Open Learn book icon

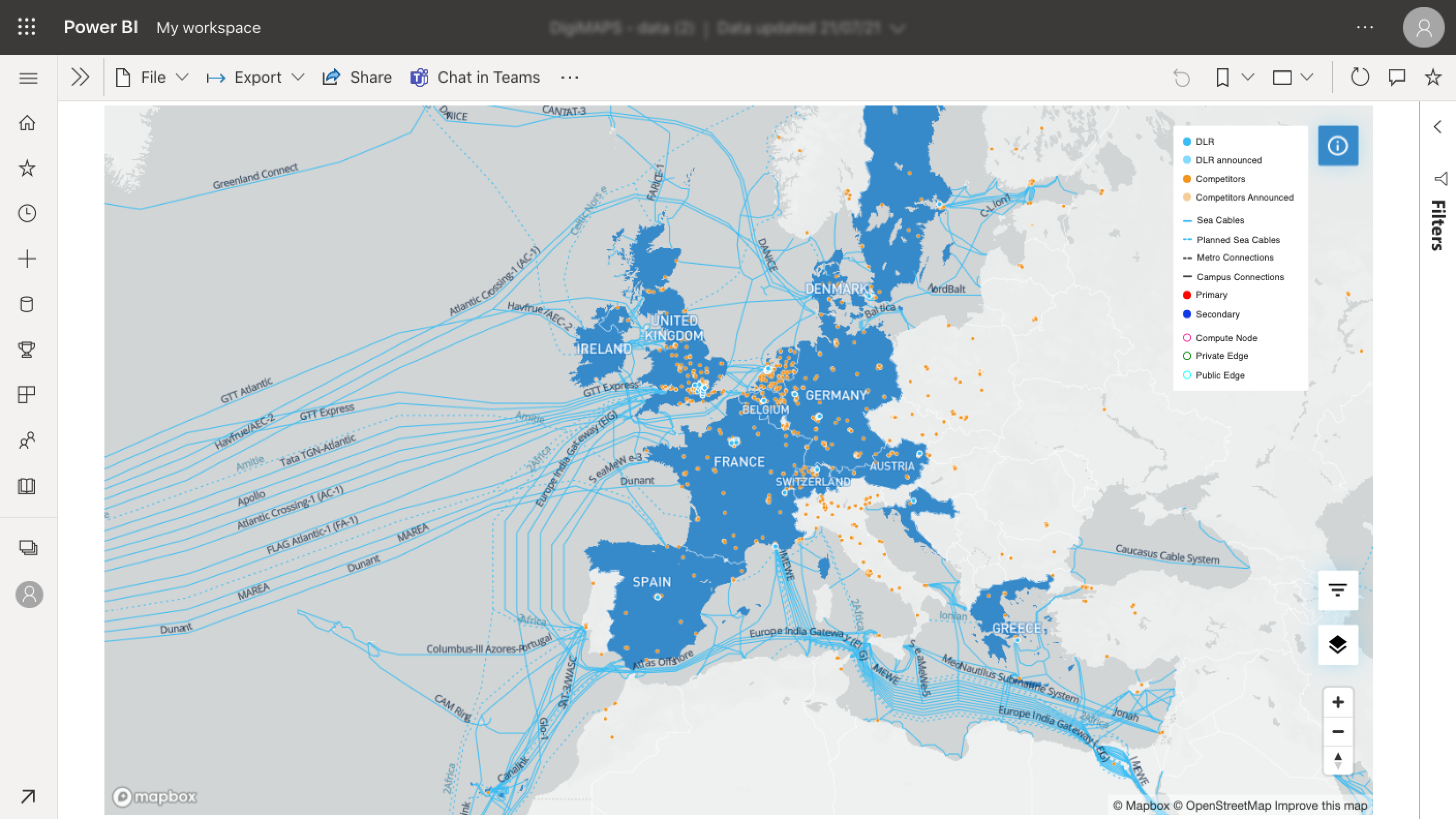point(27,486)
